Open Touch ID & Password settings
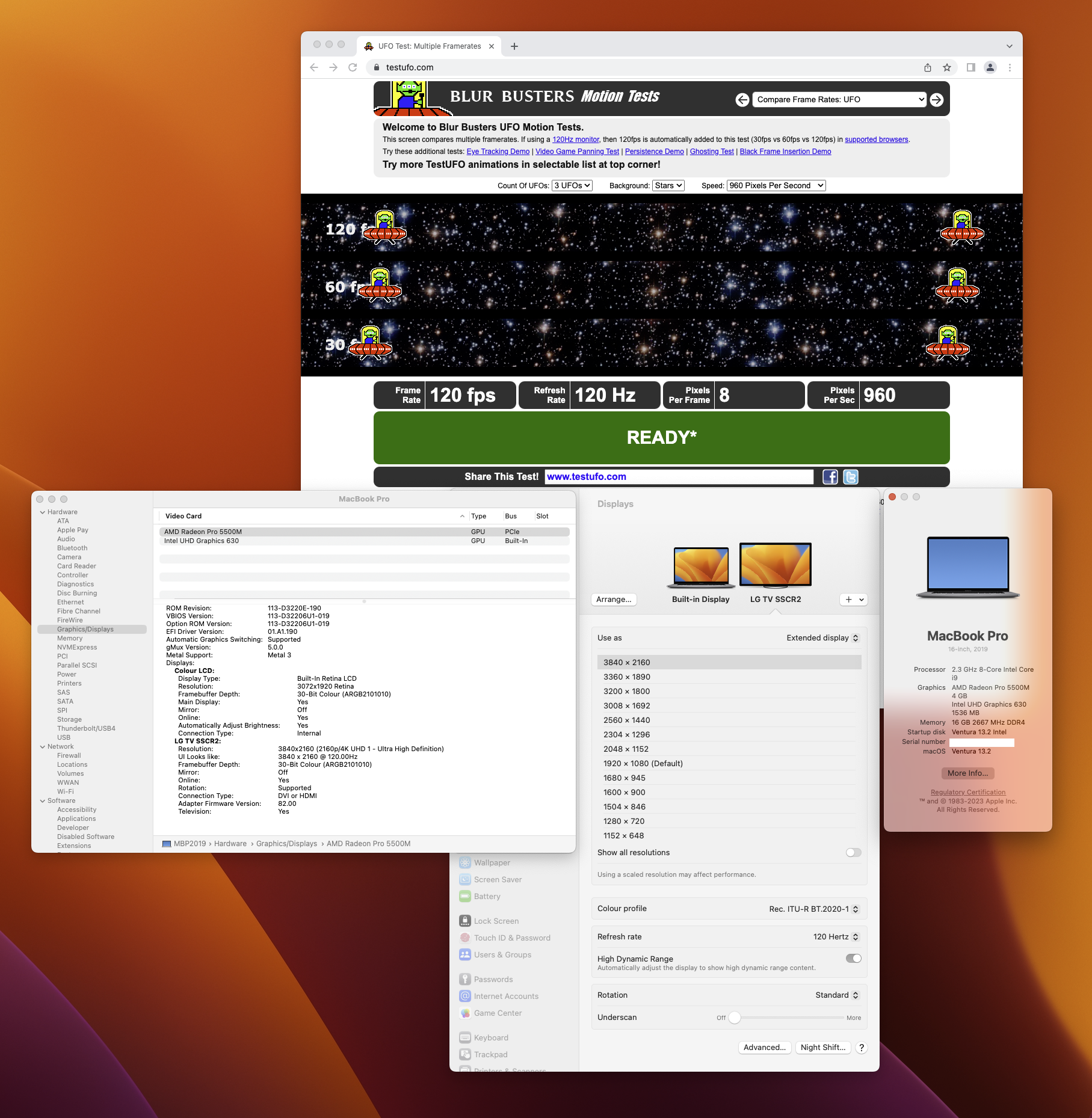 pos(505,938)
